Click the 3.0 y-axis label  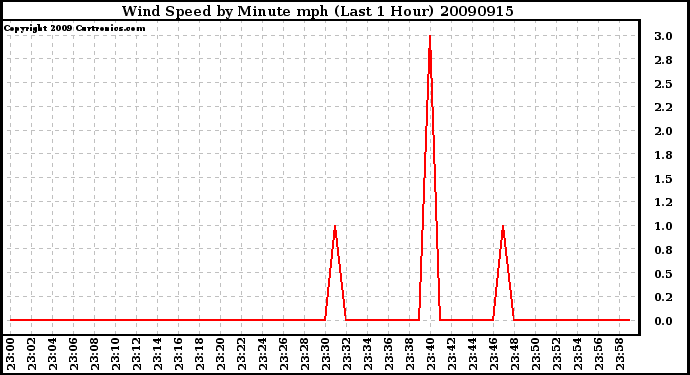(663, 36)
